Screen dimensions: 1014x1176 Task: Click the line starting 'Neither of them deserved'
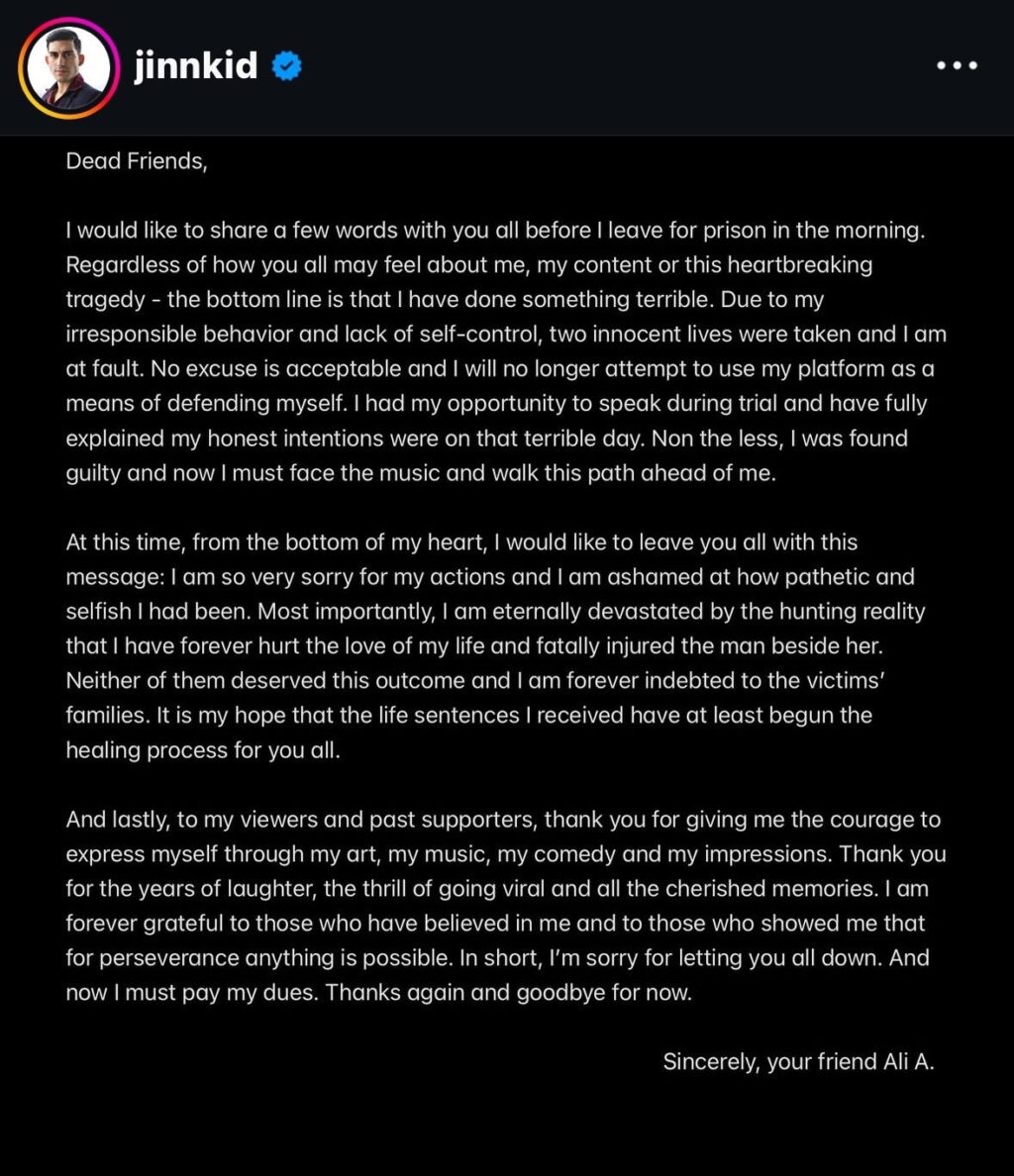coord(482,681)
